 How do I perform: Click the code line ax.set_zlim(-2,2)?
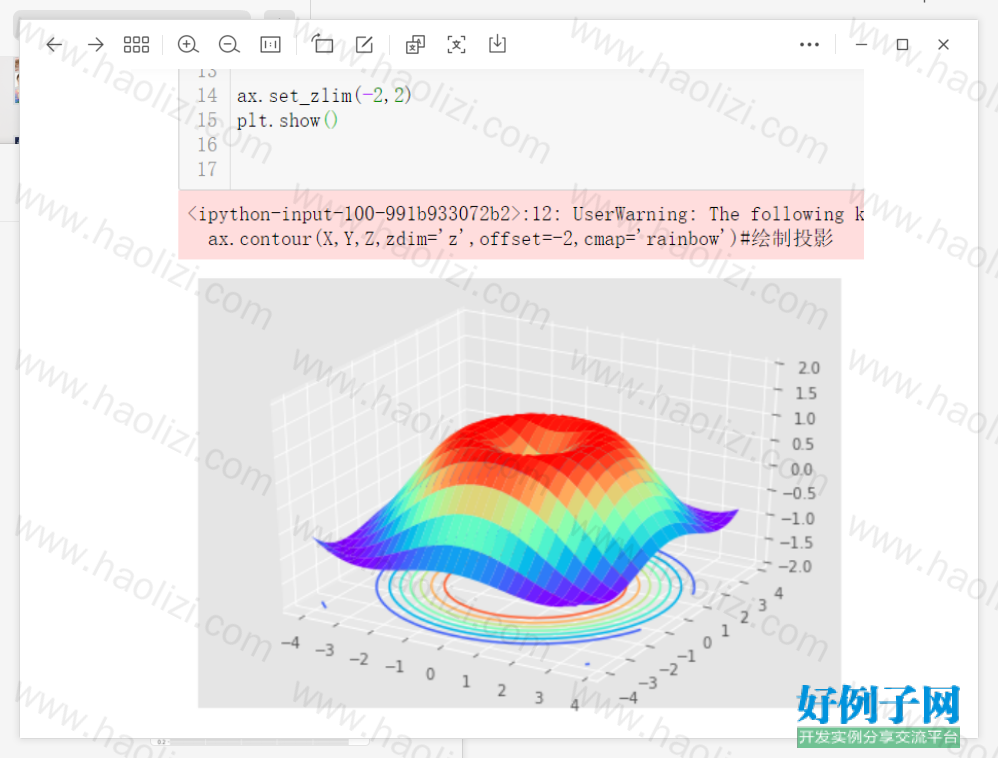tap(324, 95)
